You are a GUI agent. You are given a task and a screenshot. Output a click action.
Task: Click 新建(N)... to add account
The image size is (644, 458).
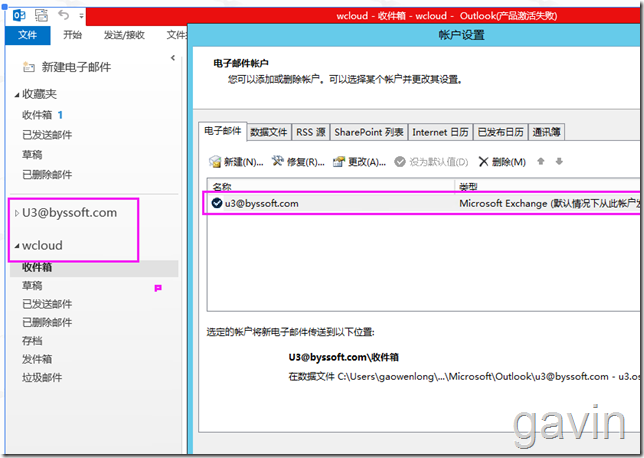click(x=236, y=162)
